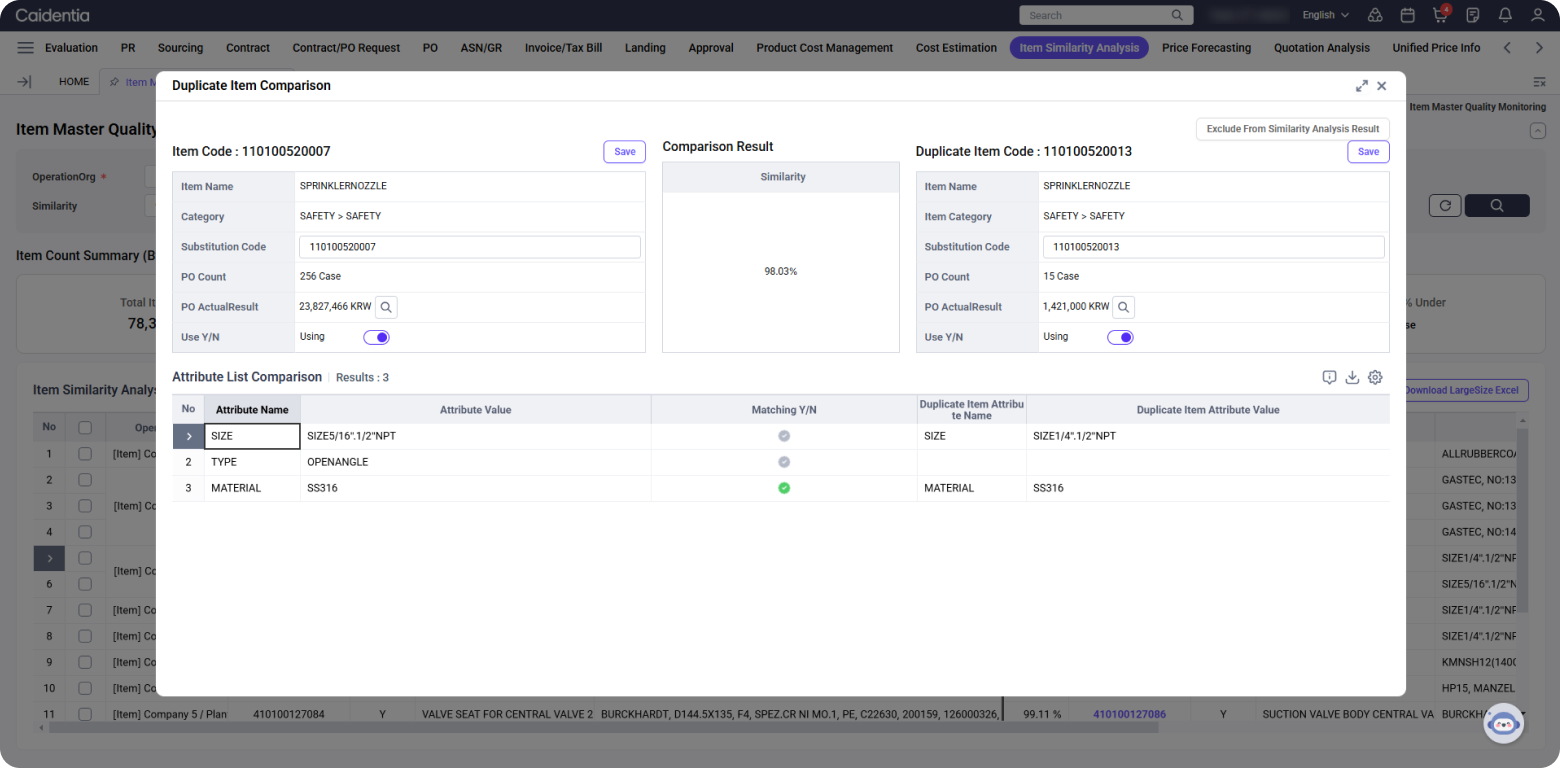This screenshot has width=1560, height=768.
Task: Switch to the Price Forecasting tab
Action: pyautogui.click(x=1206, y=48)
